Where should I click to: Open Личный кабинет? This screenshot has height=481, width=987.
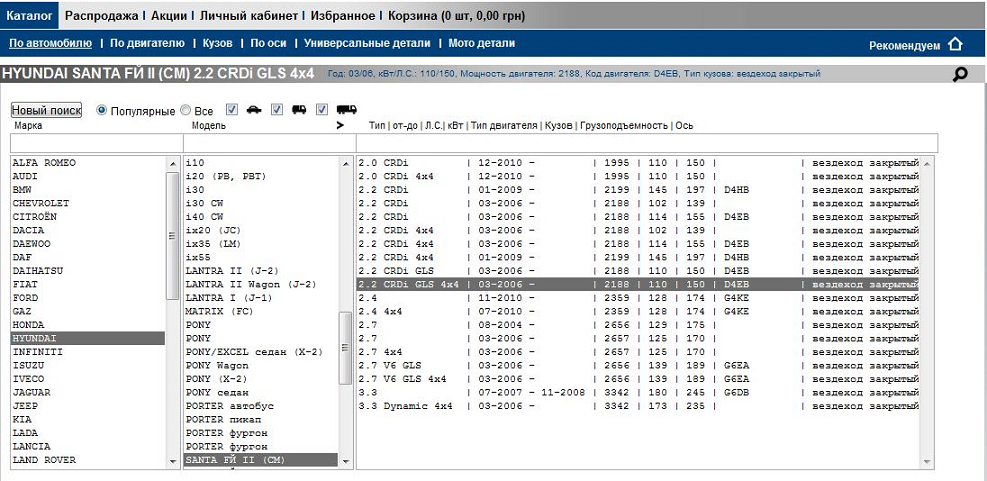[x=248, y=16]
